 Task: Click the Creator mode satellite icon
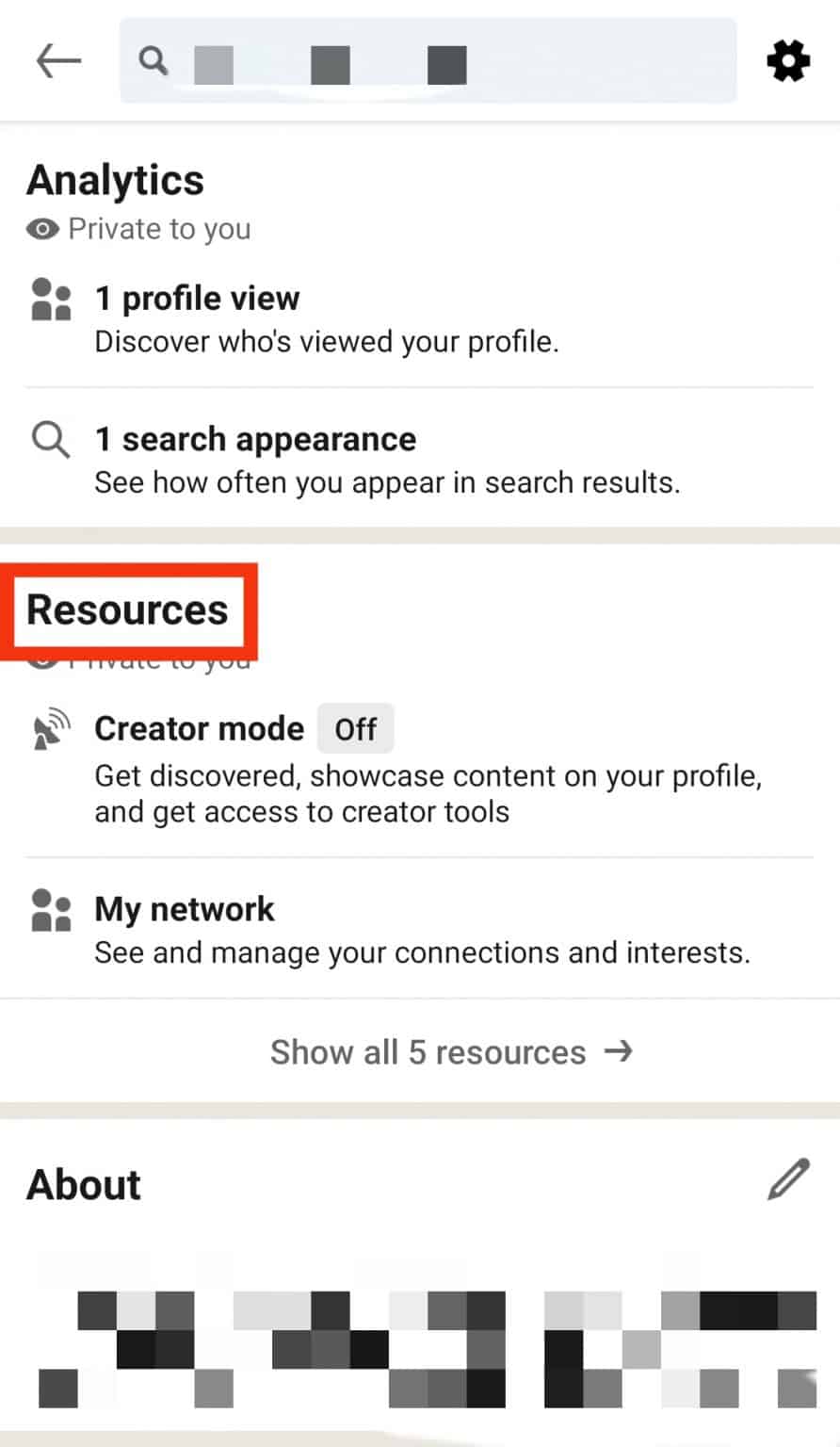pos(49,727)
